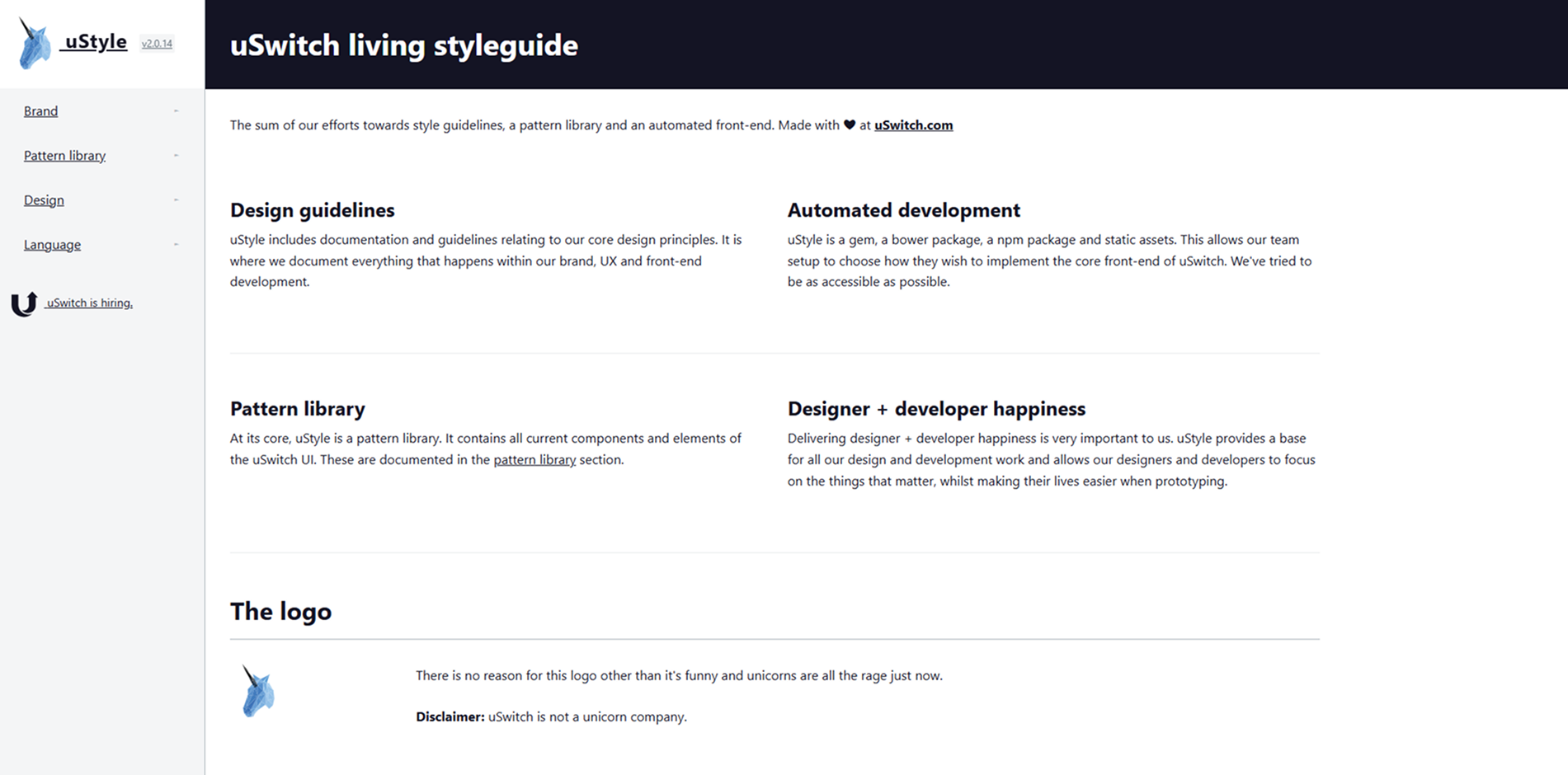Image resolution: width=1568 pixels, height=775 pixels.
Task: Open the Design sidebar item
Action: tap(44, 200)
